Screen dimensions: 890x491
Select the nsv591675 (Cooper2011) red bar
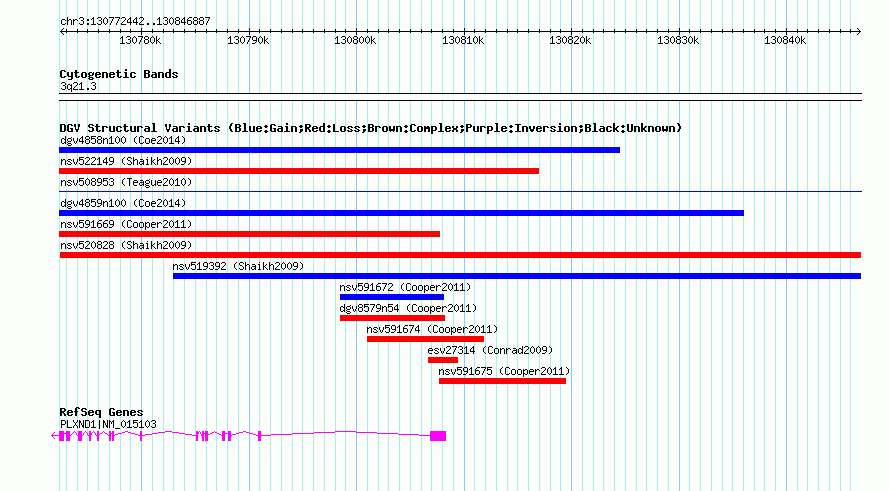click(x=502, y=381)
